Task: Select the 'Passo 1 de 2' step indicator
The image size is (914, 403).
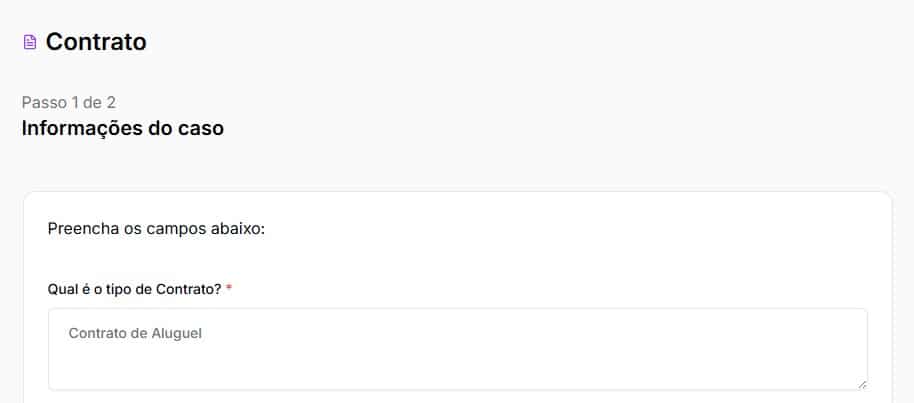Action: 75,102
